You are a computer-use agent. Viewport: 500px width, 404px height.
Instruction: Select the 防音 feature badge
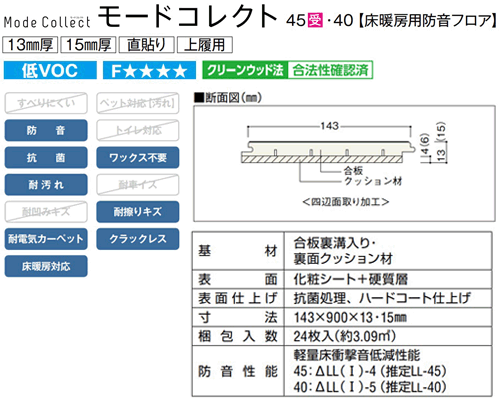pyautogui.click(x=46, y=130)
